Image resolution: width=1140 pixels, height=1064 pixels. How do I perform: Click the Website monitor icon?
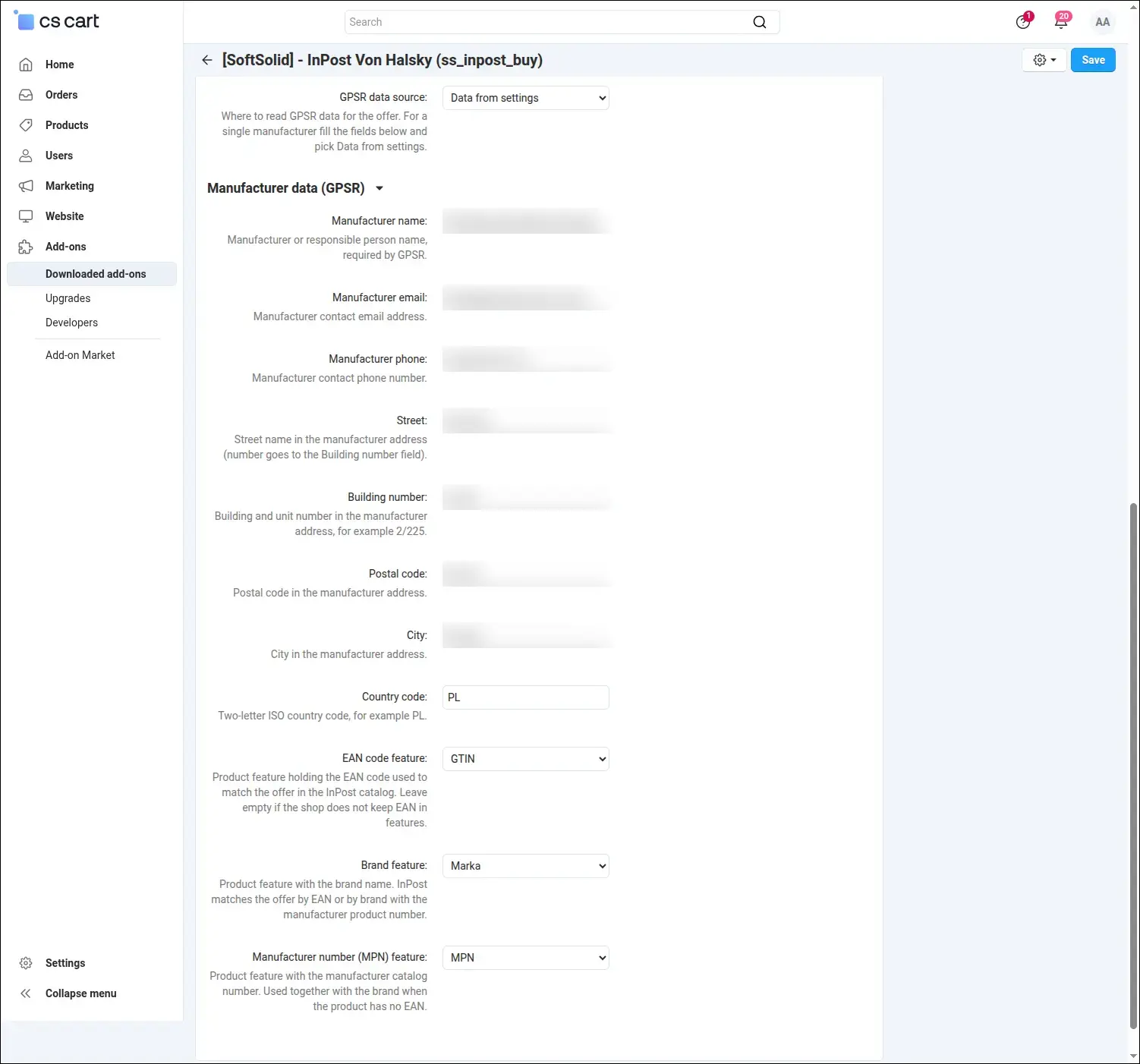click(26, 216)
